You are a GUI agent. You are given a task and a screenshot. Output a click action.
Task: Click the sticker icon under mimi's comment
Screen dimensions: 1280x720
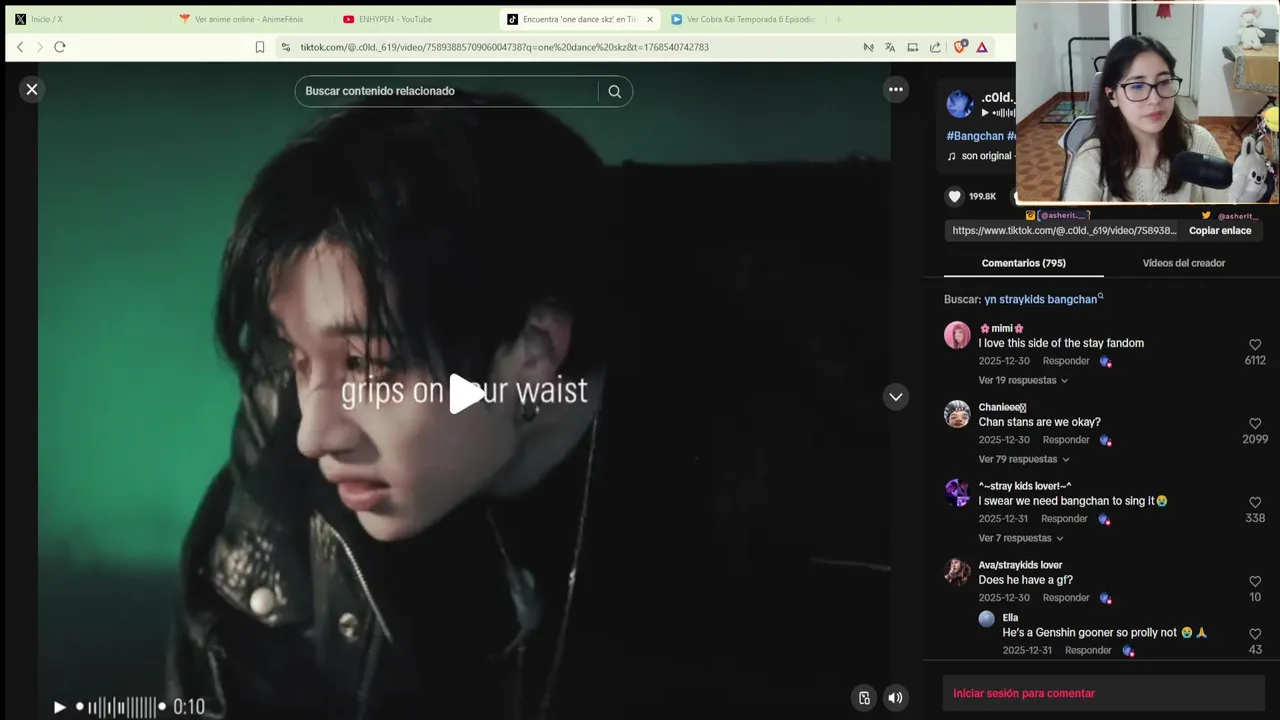pos(1105,361)
